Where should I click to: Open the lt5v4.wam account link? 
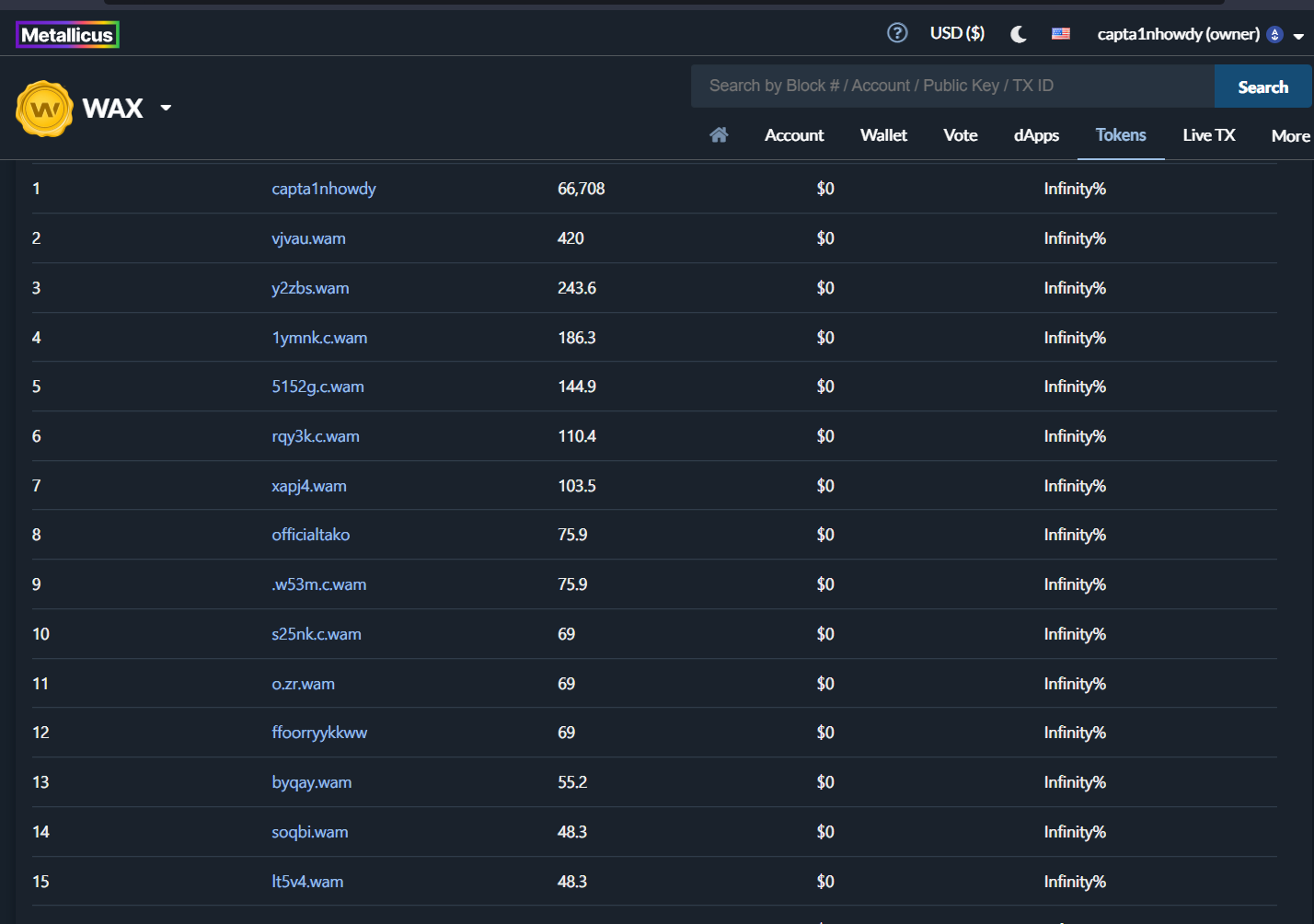point(307,882)
